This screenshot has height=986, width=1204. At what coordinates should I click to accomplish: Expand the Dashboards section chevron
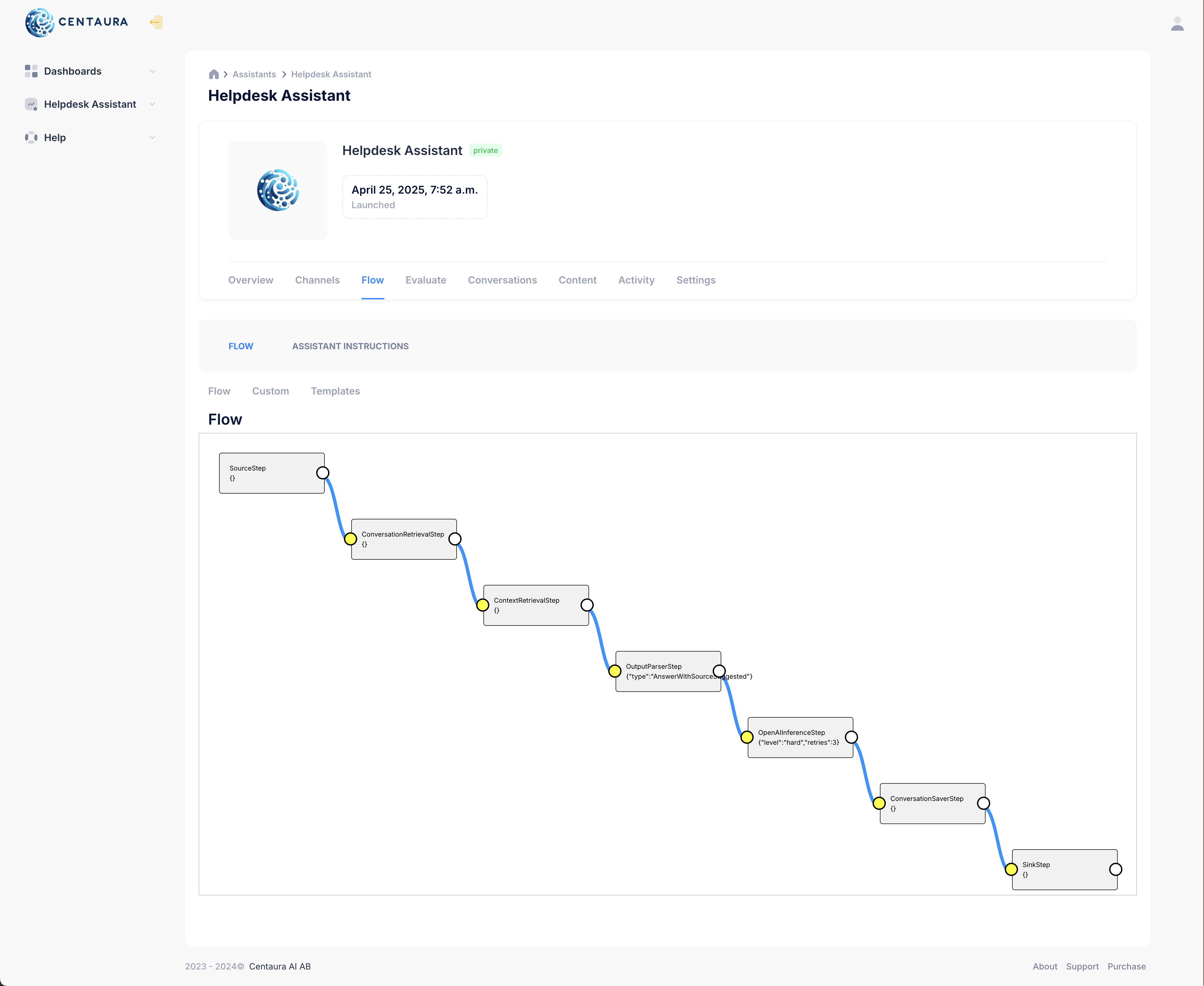(152, 71)
